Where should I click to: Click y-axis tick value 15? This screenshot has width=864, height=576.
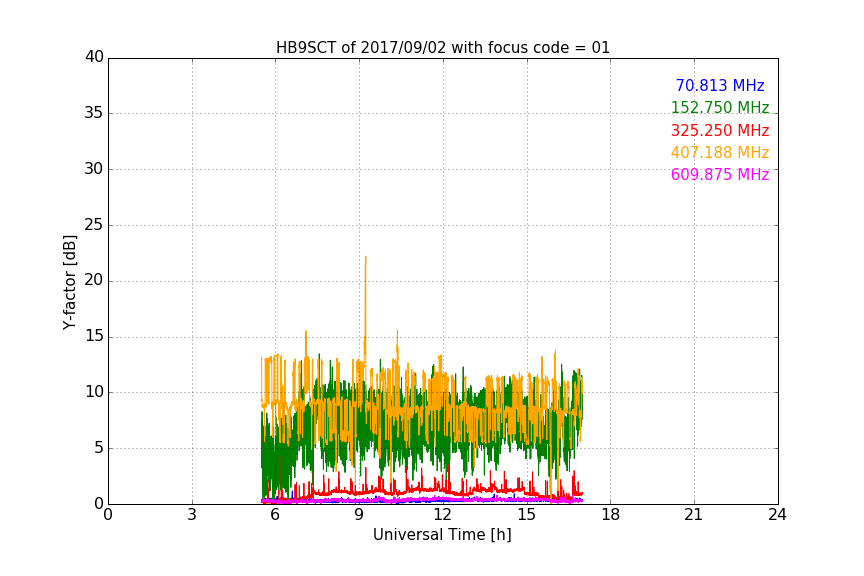tap(94, 336)
